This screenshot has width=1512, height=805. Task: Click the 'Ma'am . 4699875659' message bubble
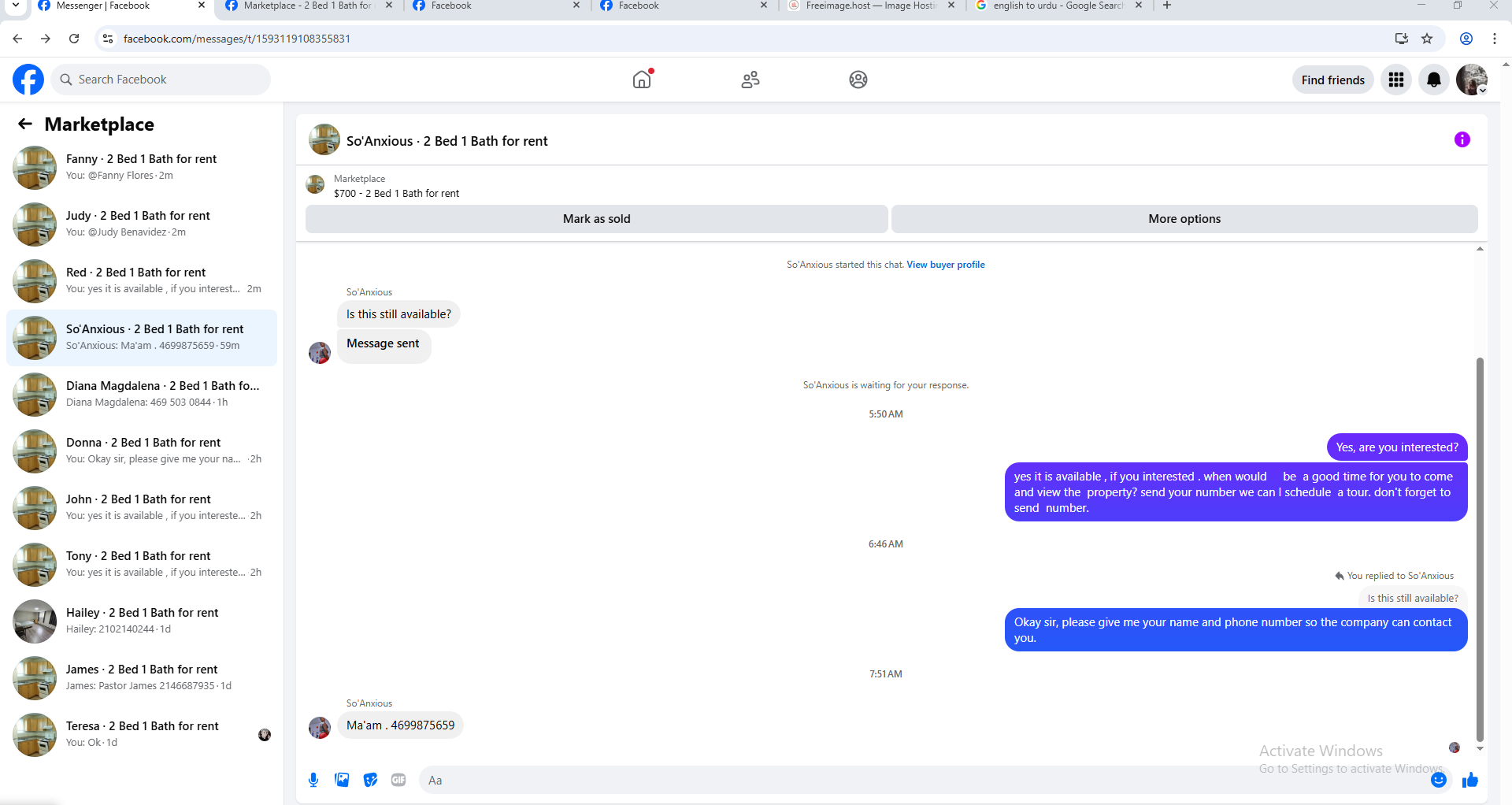pyautogui.click(x=400, y=725)
